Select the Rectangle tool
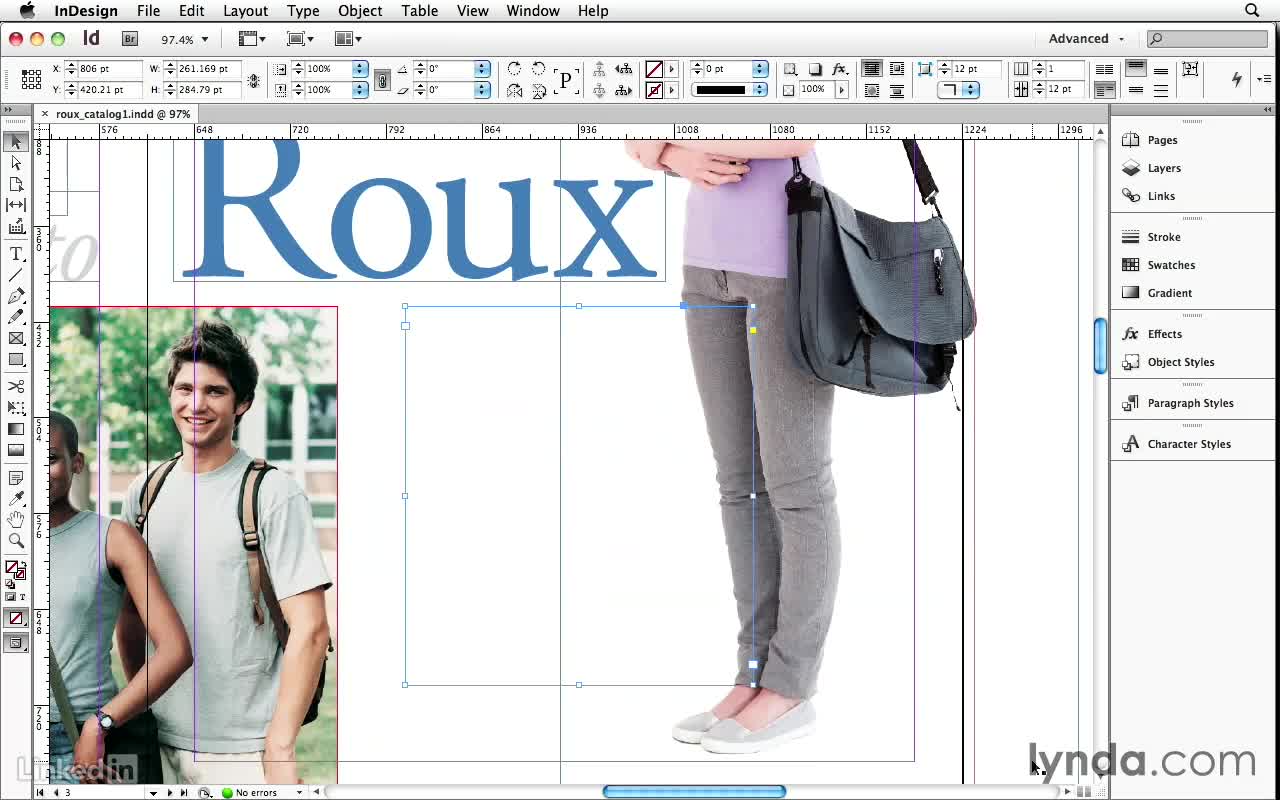Viewport: 1280px width, 800px height. tap(16, 359)
